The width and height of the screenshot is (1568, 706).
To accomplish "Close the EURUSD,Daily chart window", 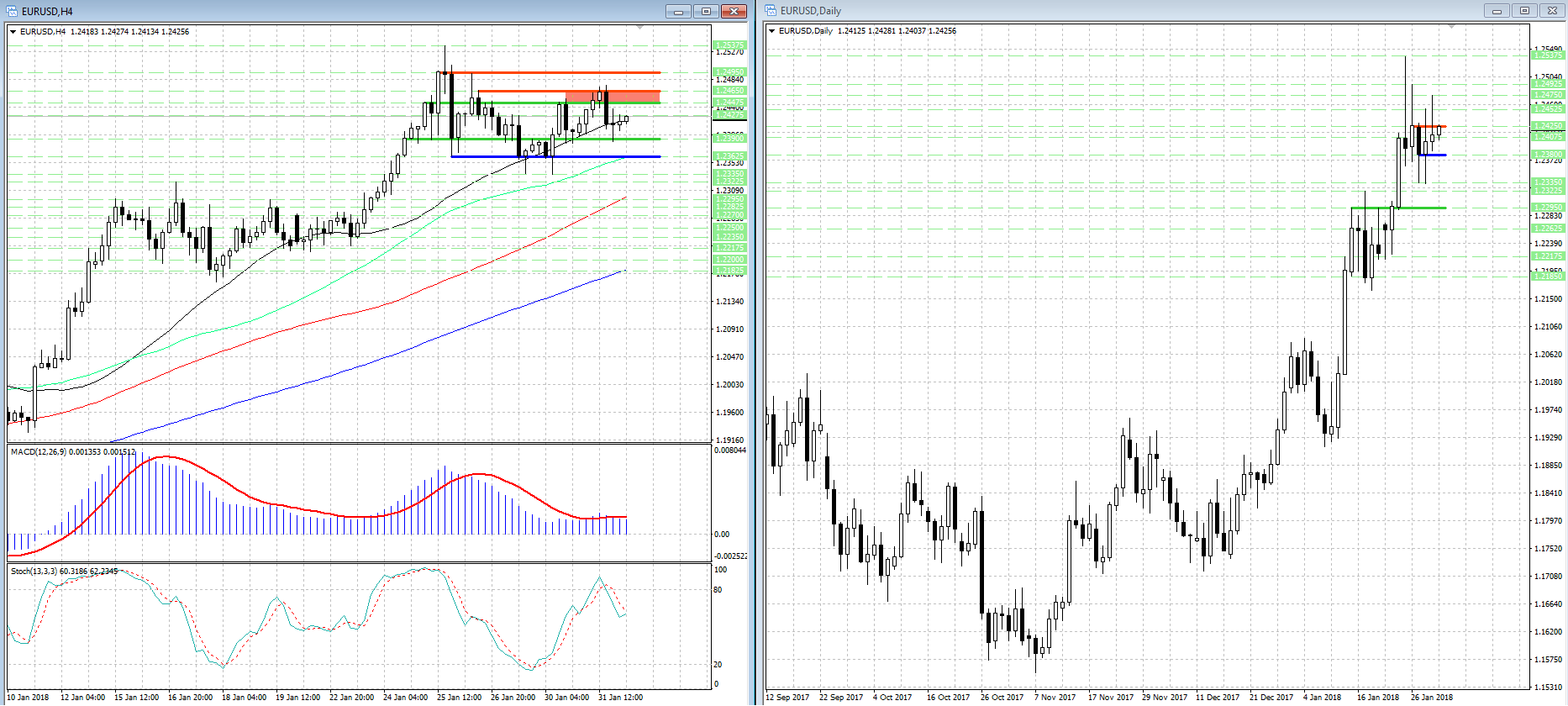I will (x=1552, y=11).
